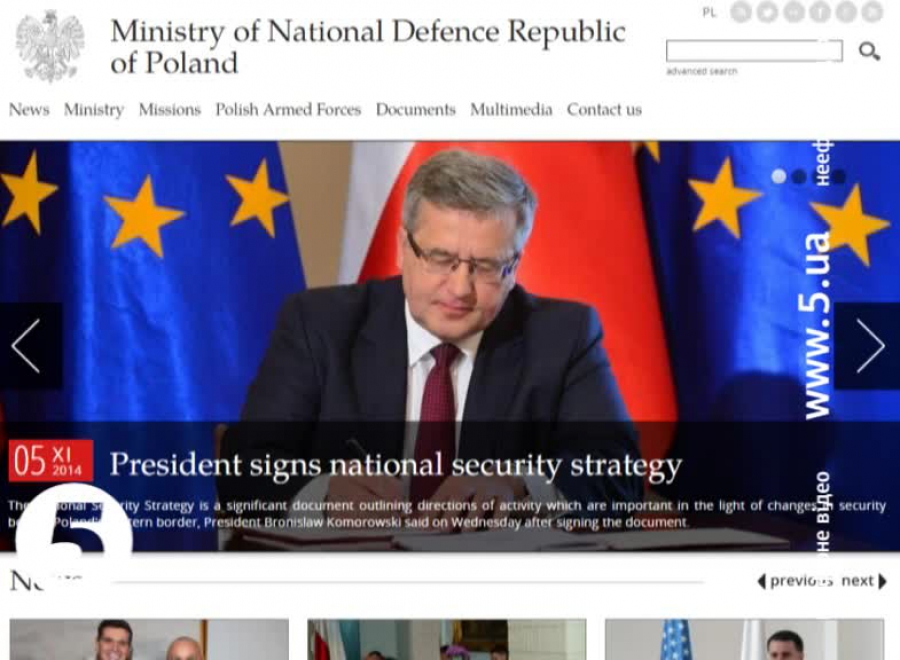The width and height of the screenshot is (900, 660).
Task: Click the magnifying glass search icon
Action: (x=869, y=51)
